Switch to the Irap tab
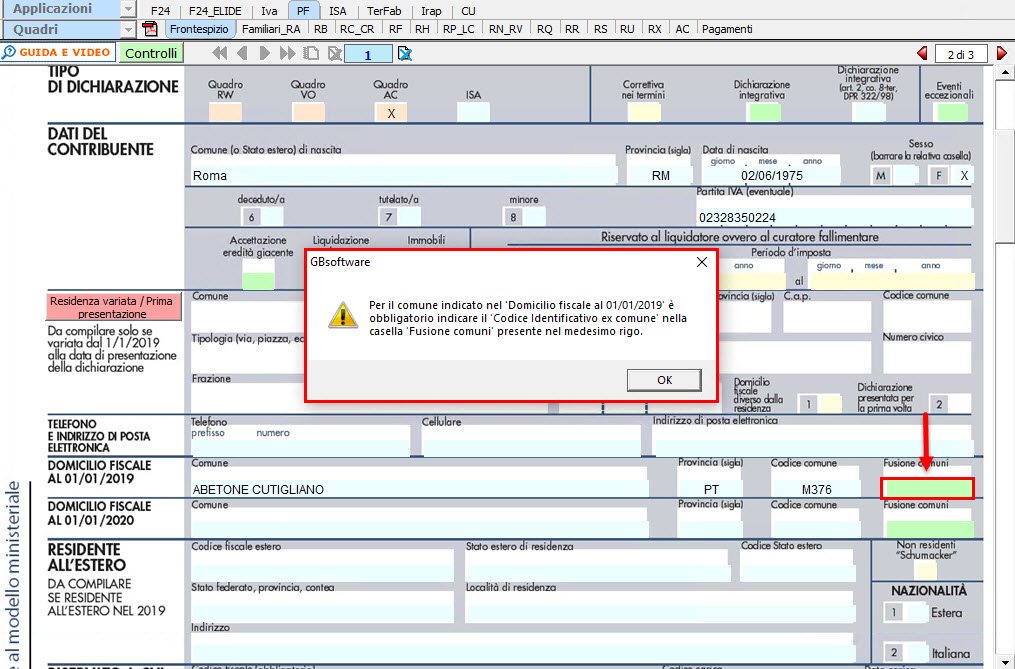The height and width of the screenshot is (669, 1015). pos(431,11)
